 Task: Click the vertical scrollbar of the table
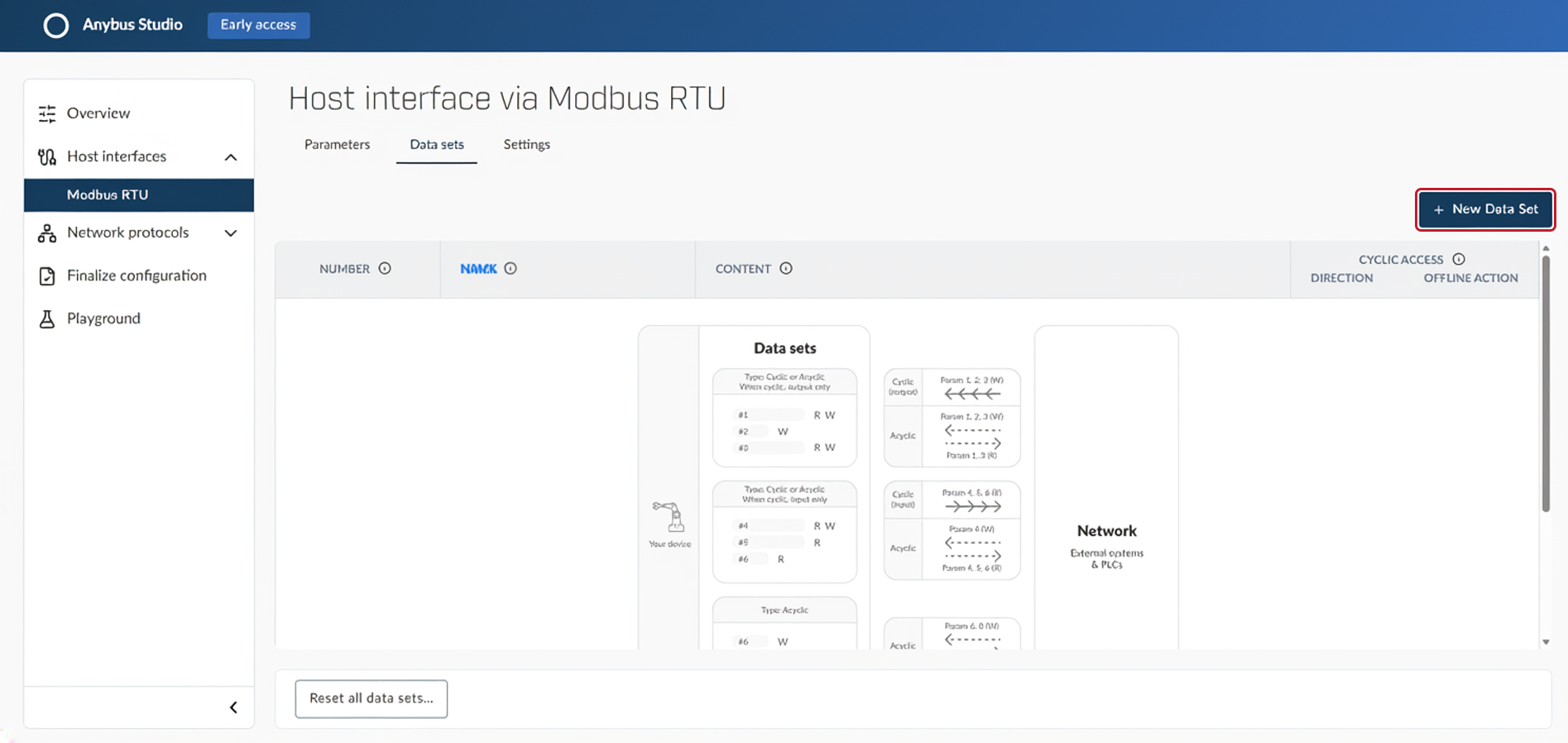(1546, 384)
